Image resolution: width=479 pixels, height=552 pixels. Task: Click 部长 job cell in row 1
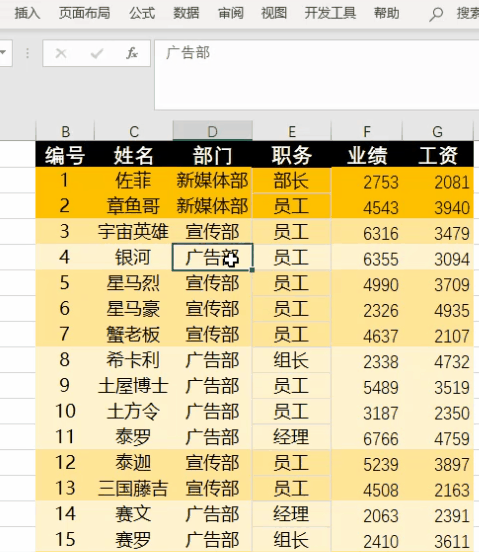292,180
